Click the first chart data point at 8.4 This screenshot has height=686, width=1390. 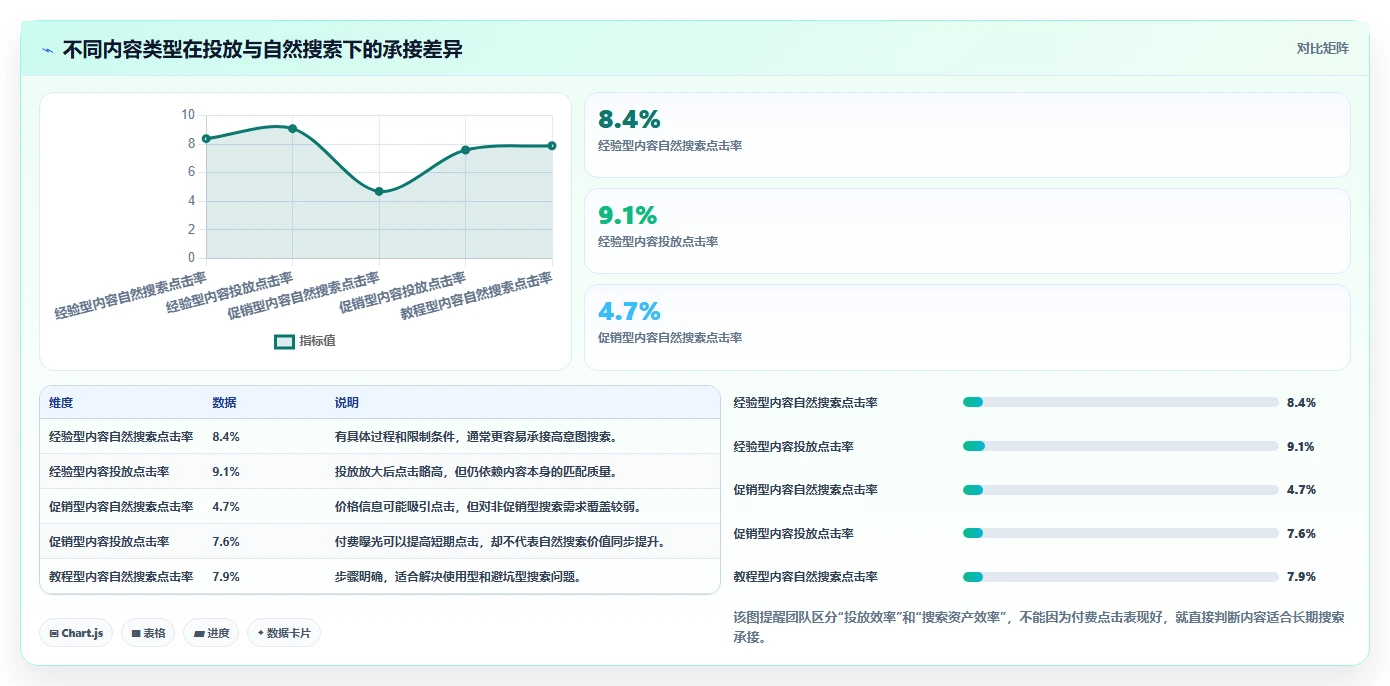206,138
